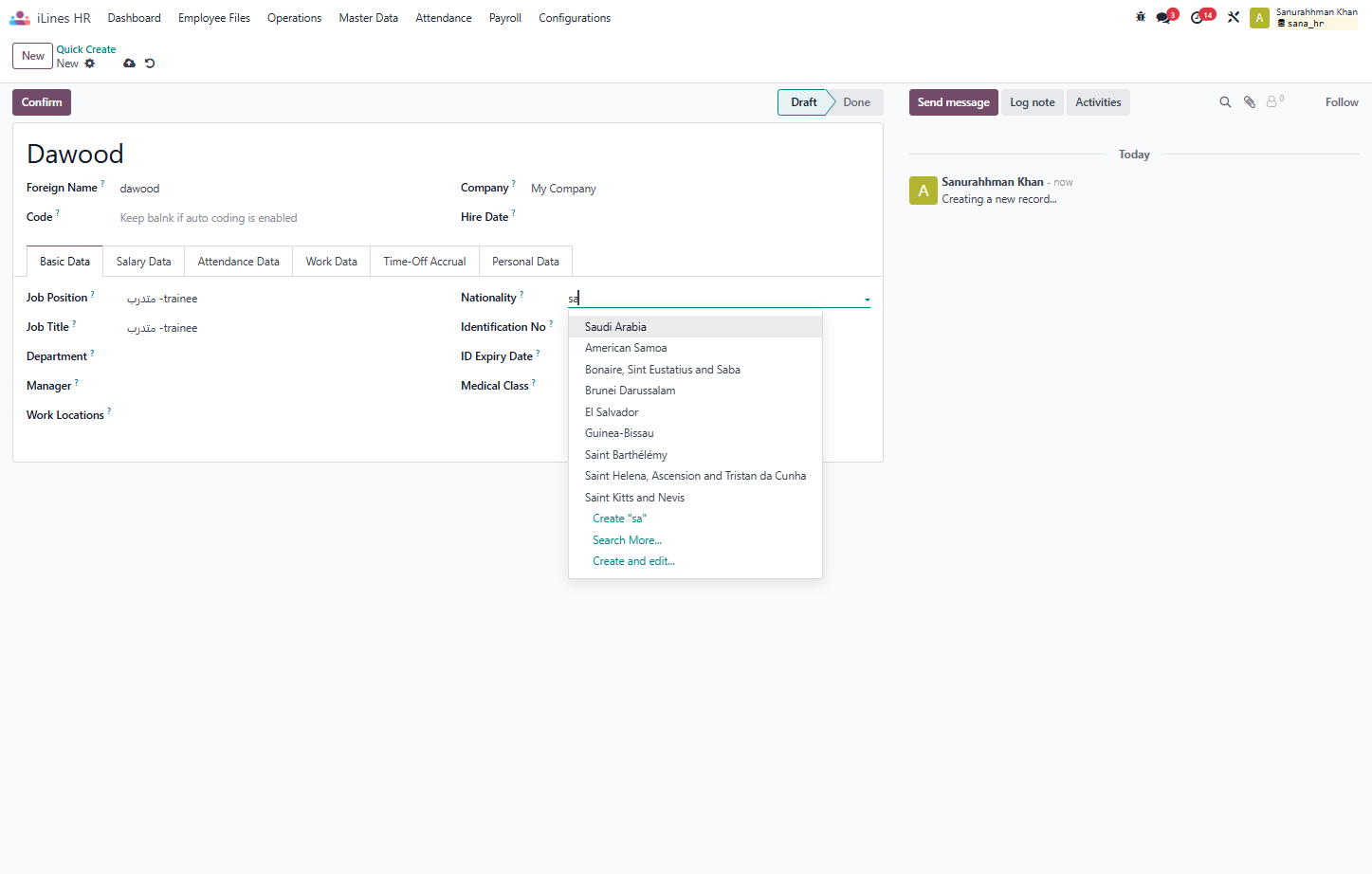Open the debug bug icon menu
The height and width of the screenshot is (874, 1372).
tap(1141, 17)
